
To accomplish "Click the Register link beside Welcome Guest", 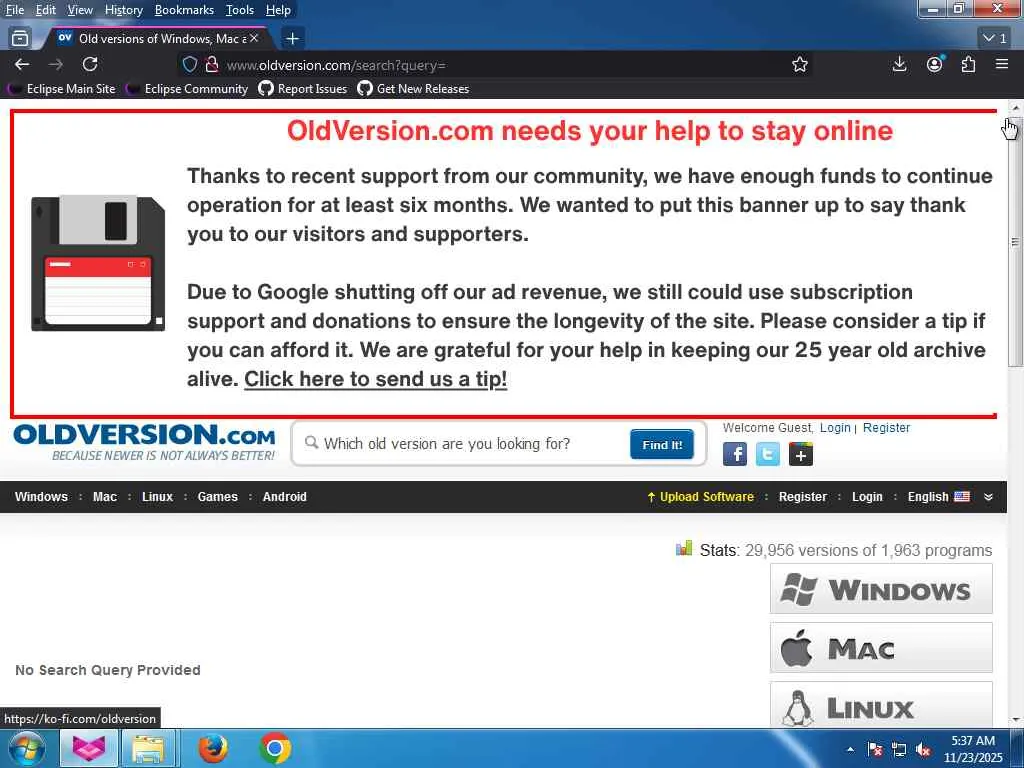I will coord(886,428).
